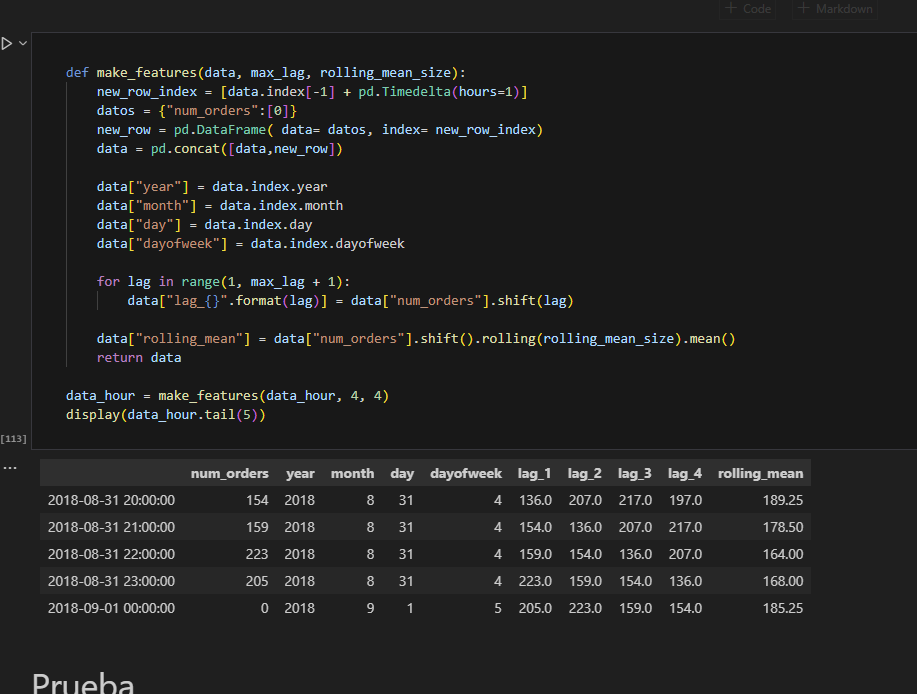Click the rolling_mean column header
917x694 pixels.
[x=760, y=474]
